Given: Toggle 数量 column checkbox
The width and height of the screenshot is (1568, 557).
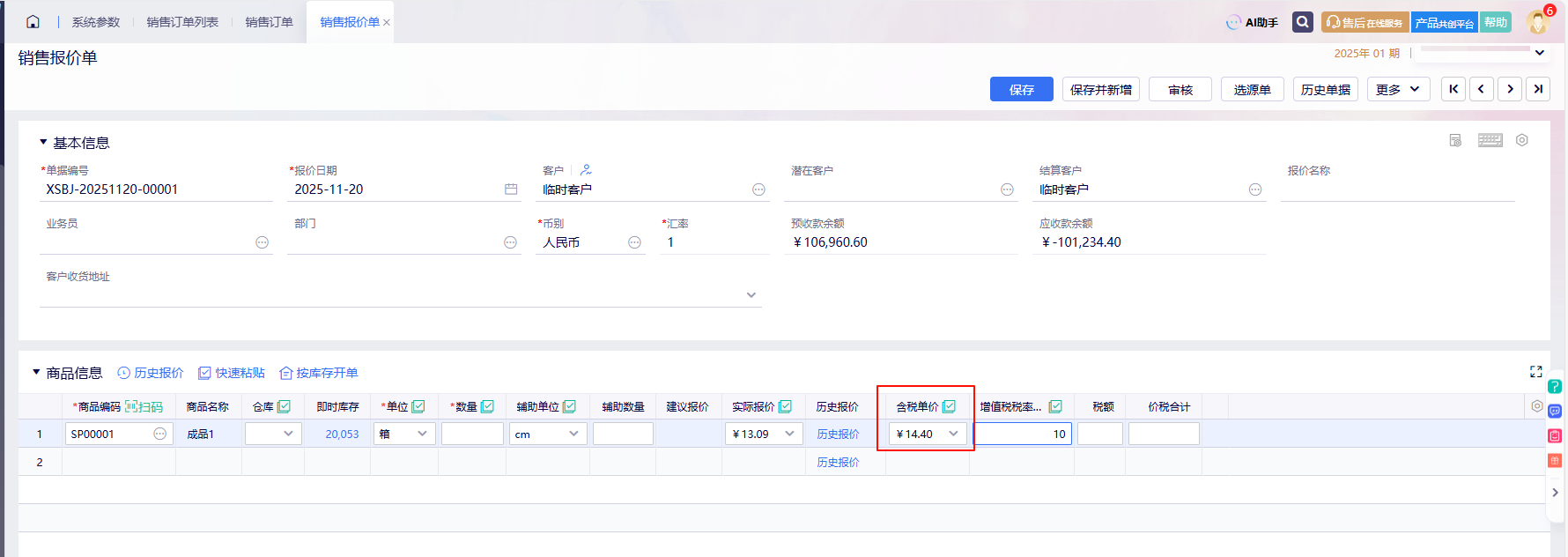Looking at the screenshot, I should point(487,406).
